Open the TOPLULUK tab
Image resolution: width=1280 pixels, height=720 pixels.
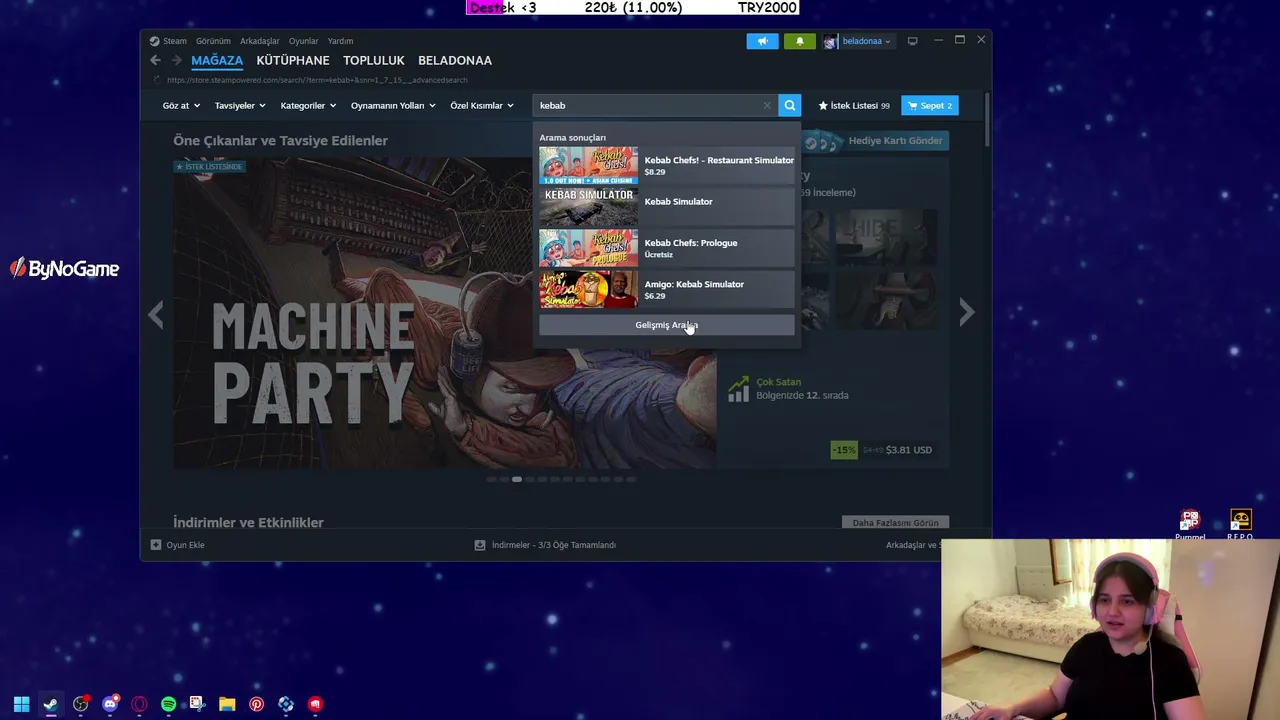tap(374, 60)
